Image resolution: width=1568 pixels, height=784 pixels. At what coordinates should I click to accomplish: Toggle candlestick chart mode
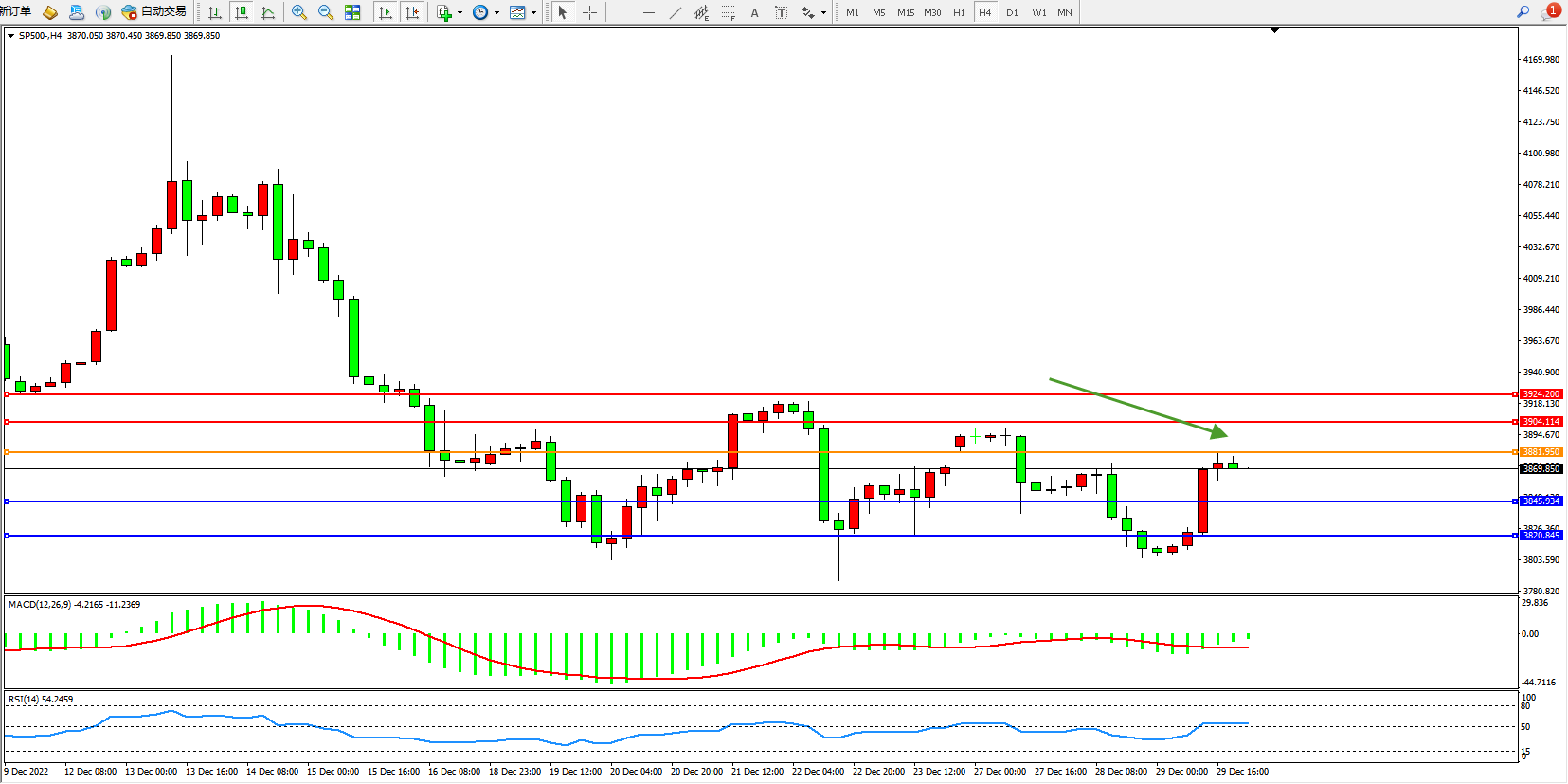[x=242, y=12]
